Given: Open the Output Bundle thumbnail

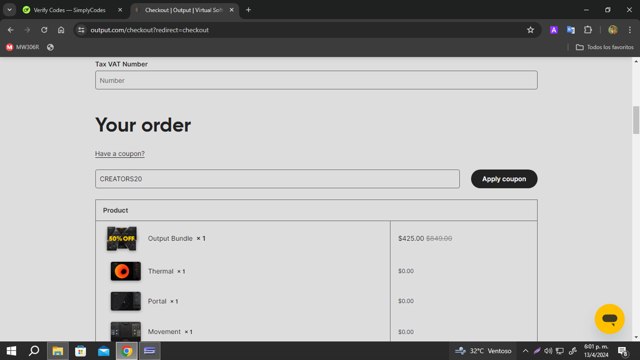Looking at the screenshot, I should click(x=122, y=238).
